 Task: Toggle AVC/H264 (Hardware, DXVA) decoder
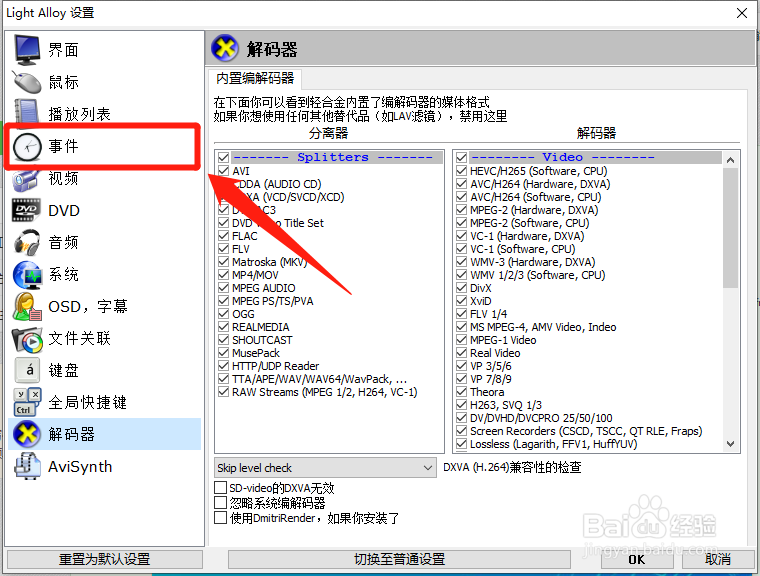click(461, 184)
